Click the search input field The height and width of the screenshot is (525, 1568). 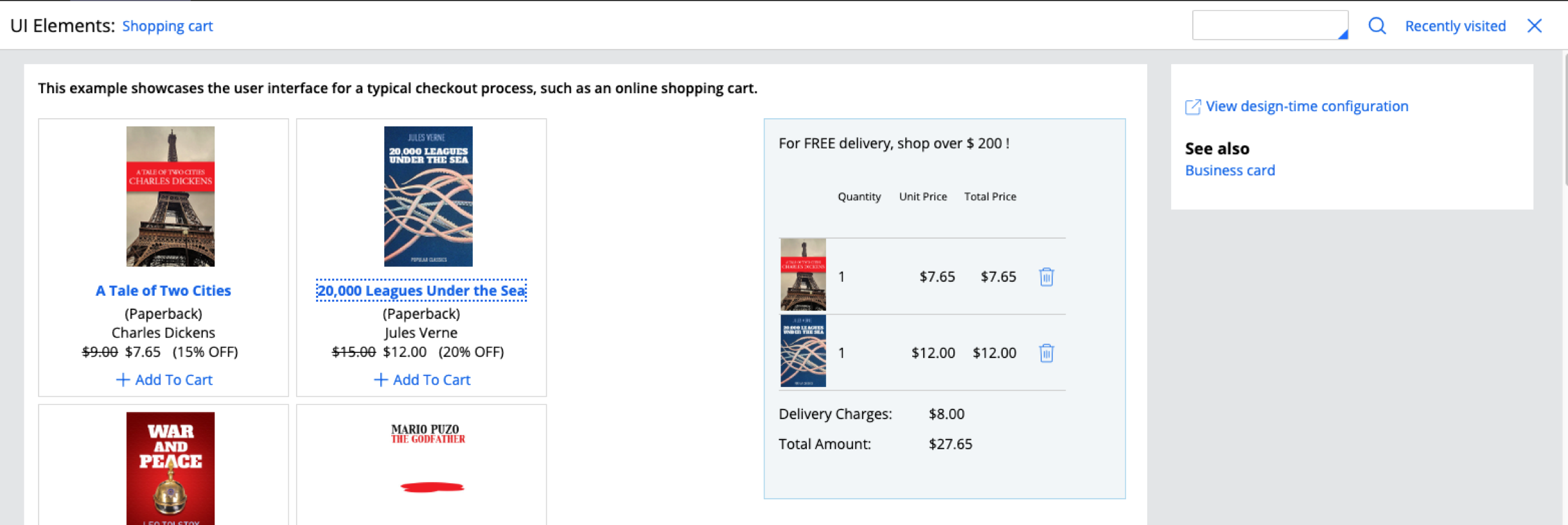tap(1270, 25)
